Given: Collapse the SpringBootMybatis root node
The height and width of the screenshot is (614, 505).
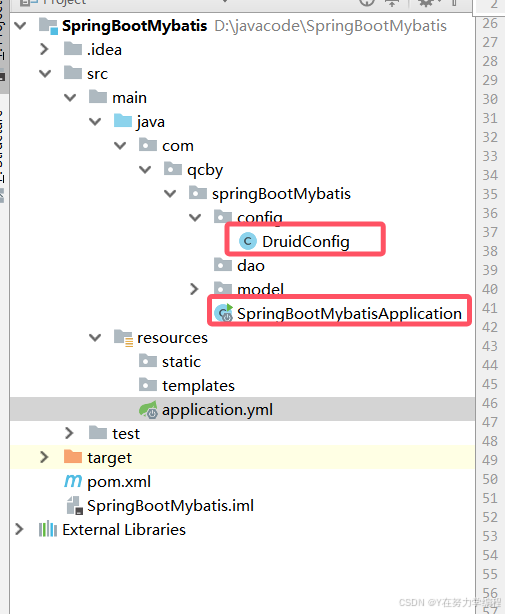Looking at the screenshot, I should (20, 26).
